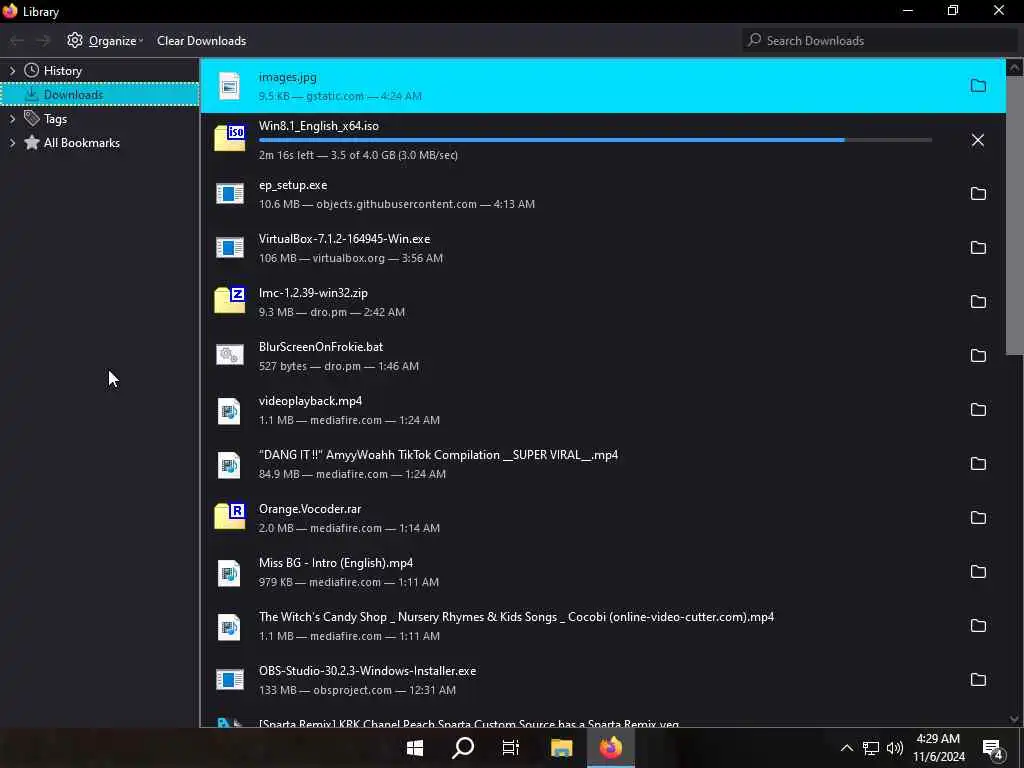The width and height of the screenshot is (1024, 768).
Task: Click Firefox icon in the taskbar
Action: tap(611, 748)
